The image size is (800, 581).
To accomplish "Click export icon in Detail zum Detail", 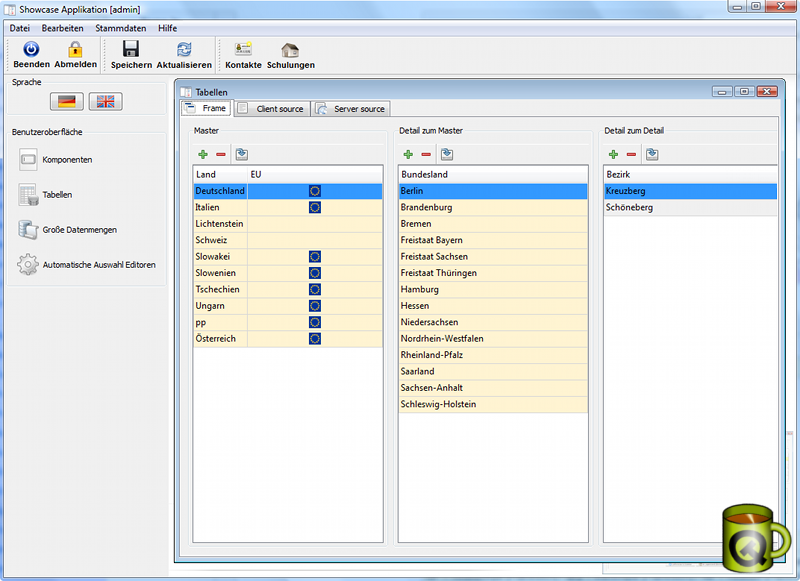I will tap(652, 154).
